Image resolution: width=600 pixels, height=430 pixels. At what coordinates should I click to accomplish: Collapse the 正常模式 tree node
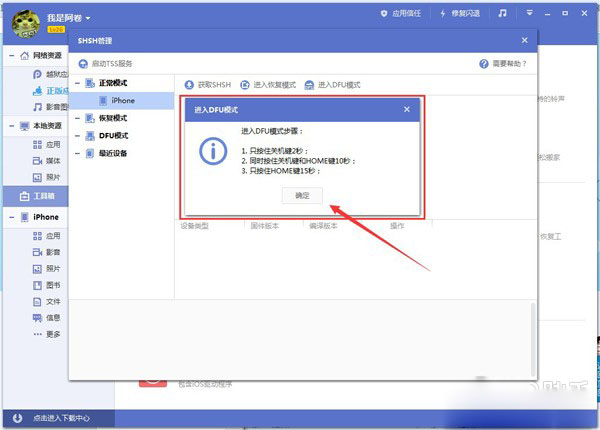(76, 82)
